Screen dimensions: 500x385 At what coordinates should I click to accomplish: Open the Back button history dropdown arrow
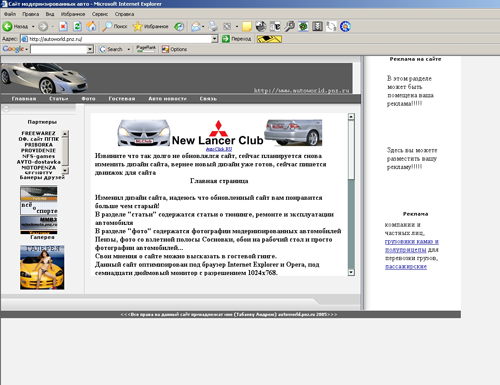pos(33,26)
